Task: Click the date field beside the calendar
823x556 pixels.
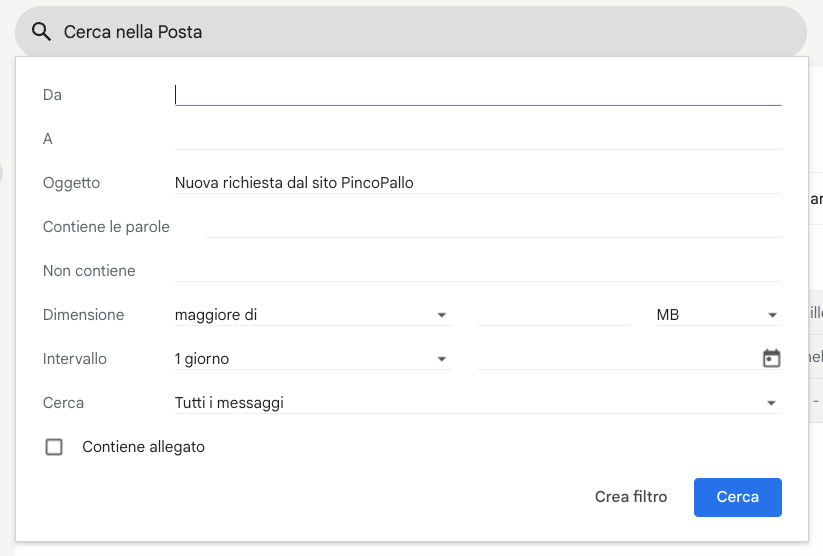Action: [615, 359]
